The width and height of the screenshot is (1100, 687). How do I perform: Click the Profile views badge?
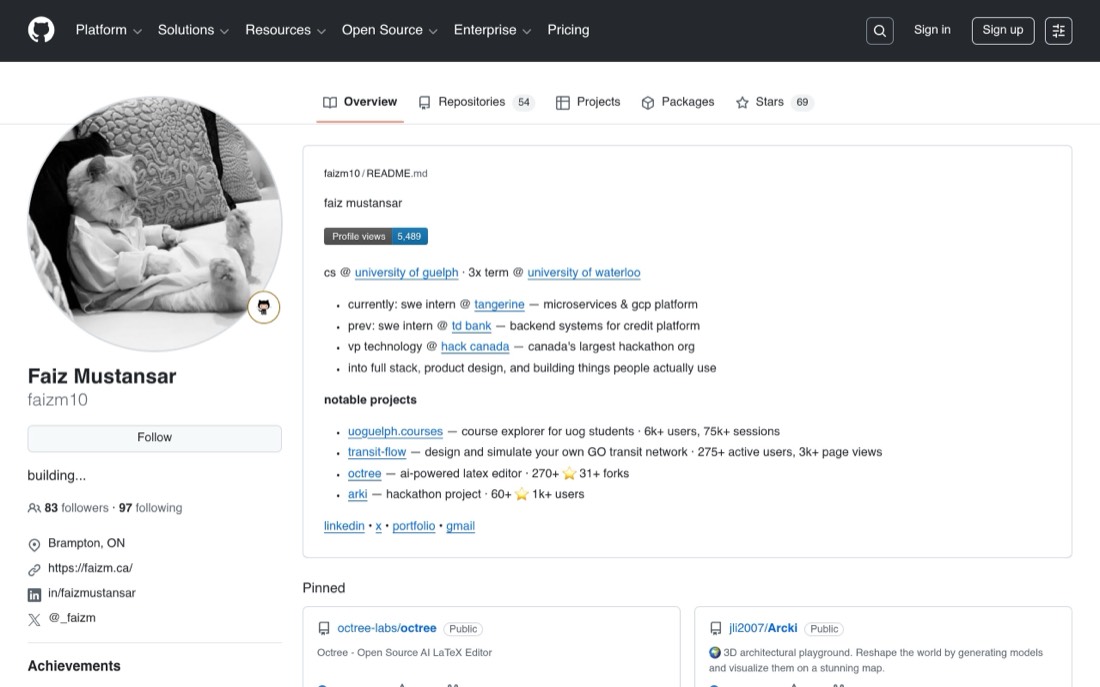click(x=375, y=236)
